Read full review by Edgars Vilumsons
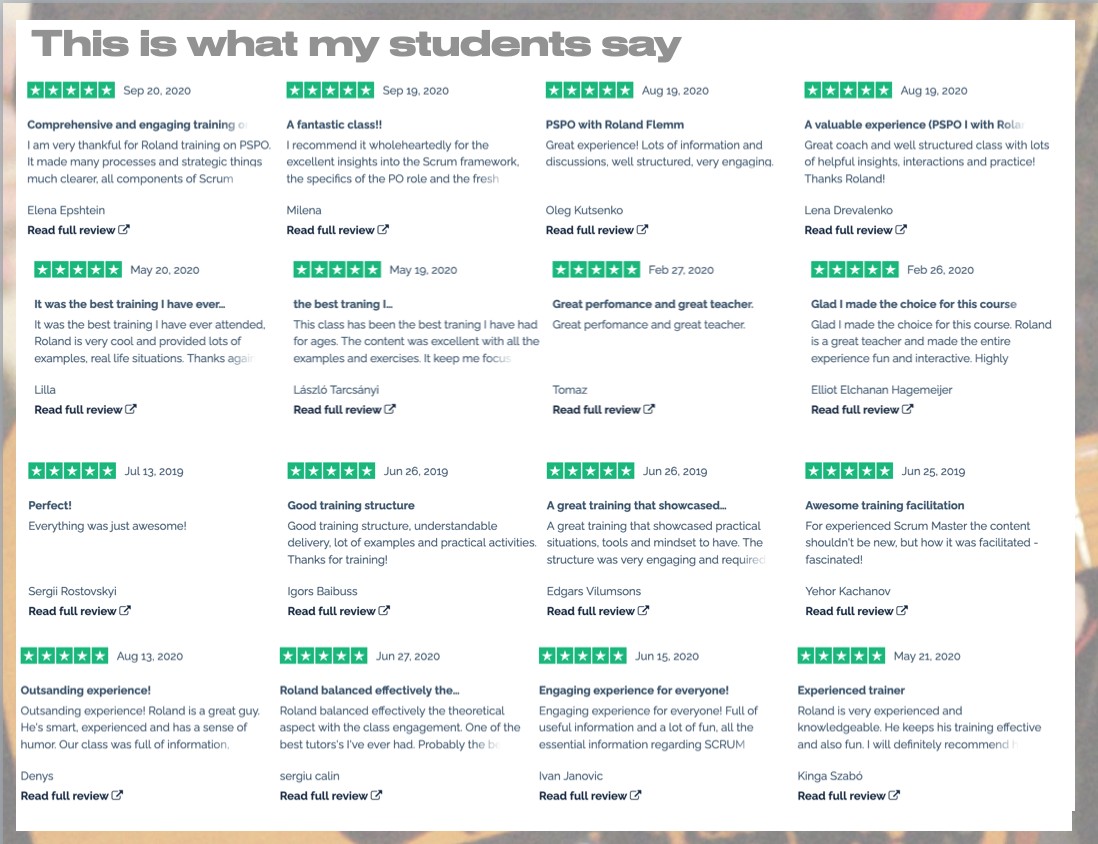Viewport: 1098px width, 844px height. 597,611
